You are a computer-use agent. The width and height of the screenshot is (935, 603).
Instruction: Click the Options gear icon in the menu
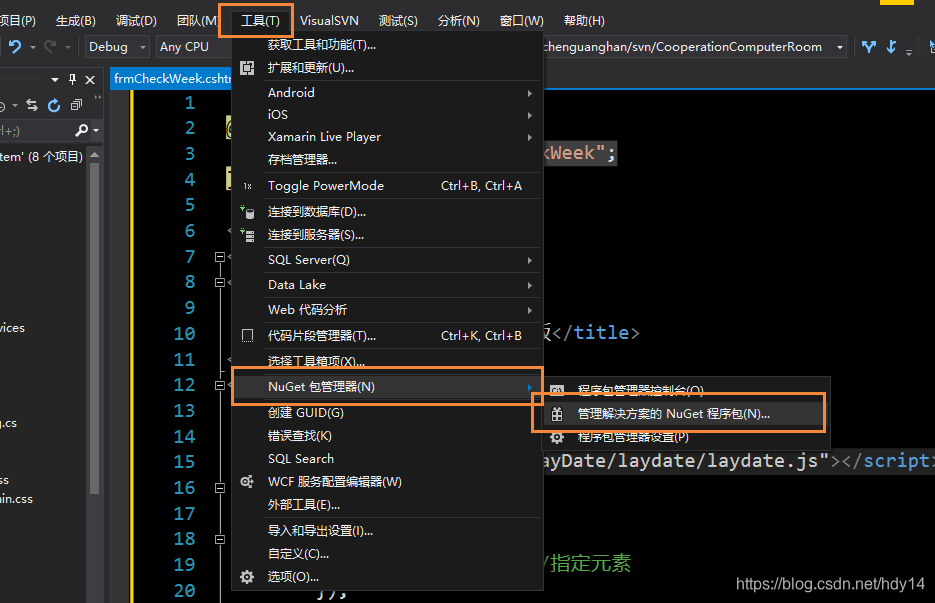(x=247, y=577)
